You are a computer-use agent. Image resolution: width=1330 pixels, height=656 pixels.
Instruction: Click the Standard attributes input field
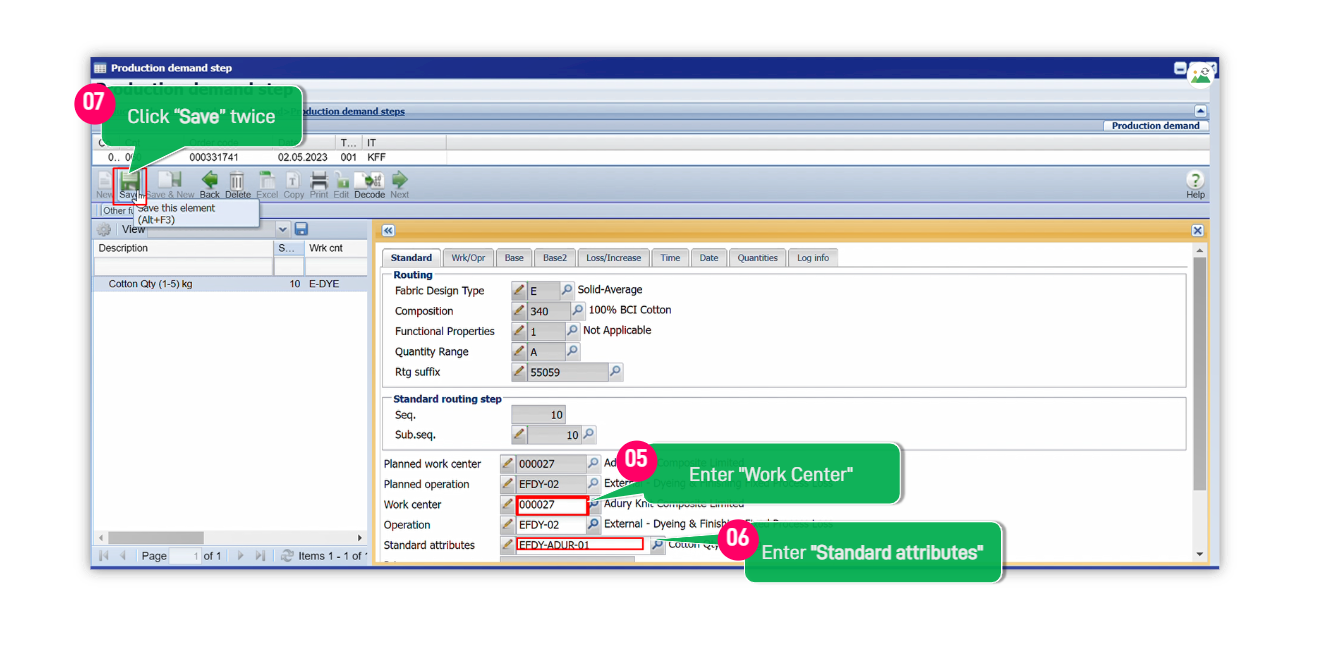580,545
